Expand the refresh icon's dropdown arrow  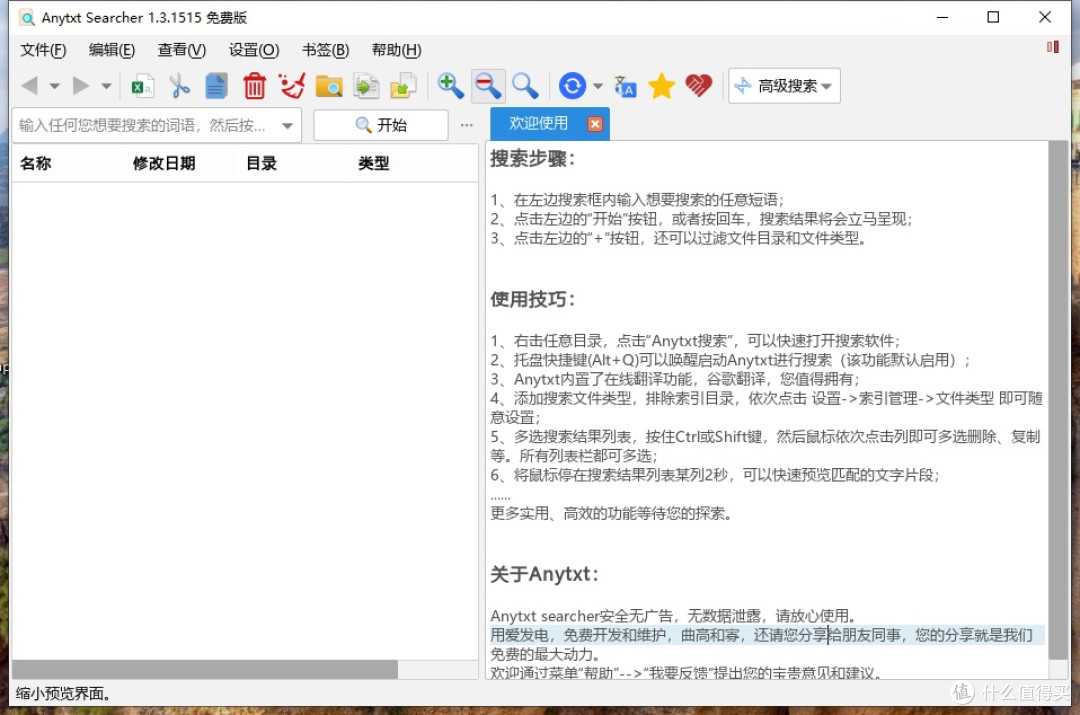point(598,86)
